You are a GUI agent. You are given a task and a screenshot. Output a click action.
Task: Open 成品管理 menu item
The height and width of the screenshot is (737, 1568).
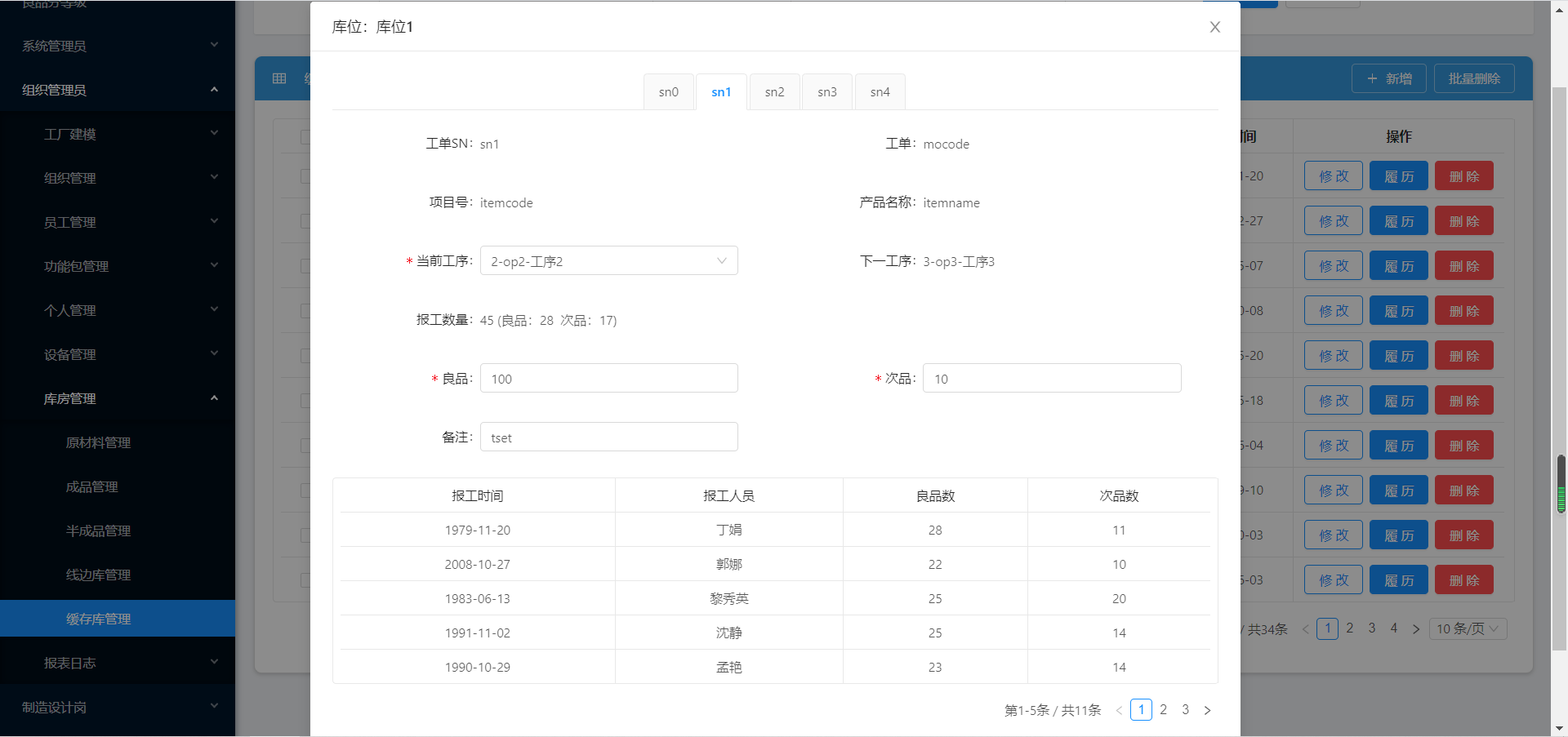point(118,486)
